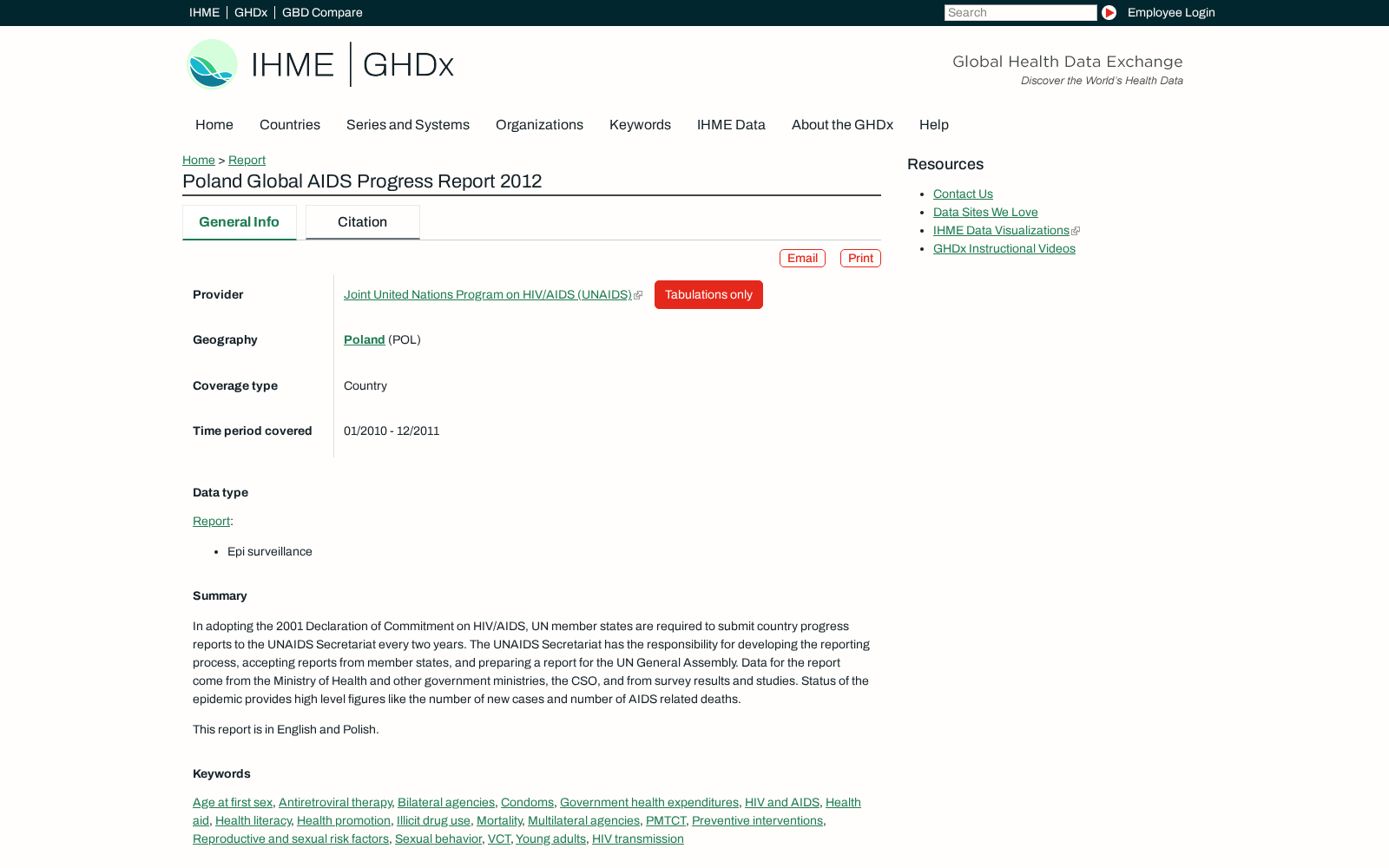Open Employee Login

(1171, 12)
